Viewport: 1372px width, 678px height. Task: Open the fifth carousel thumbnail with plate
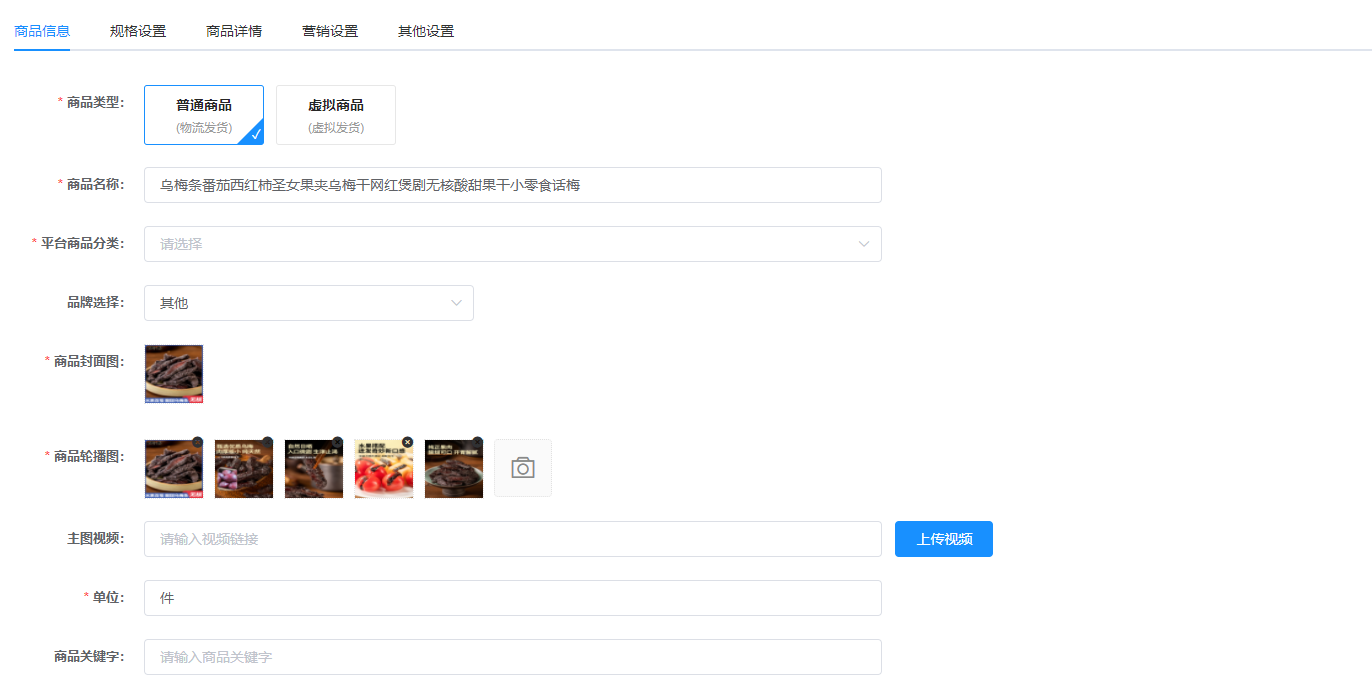[454, 468]
